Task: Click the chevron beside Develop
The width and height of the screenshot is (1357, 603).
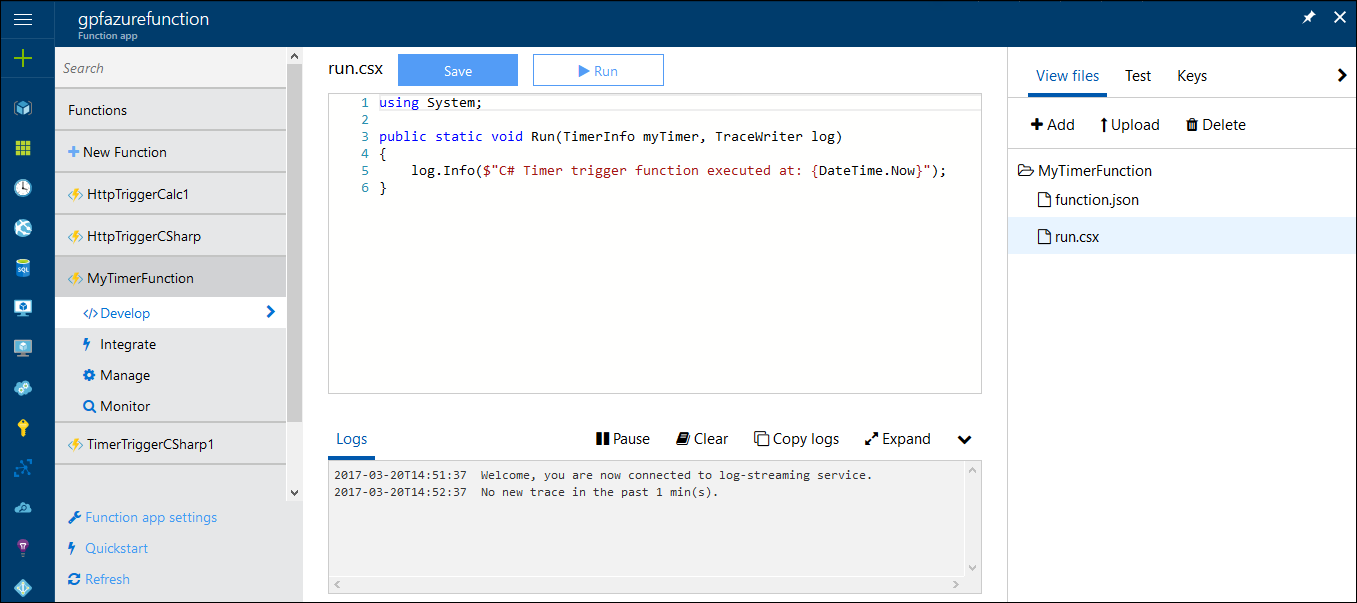Action: click(270, 312)
